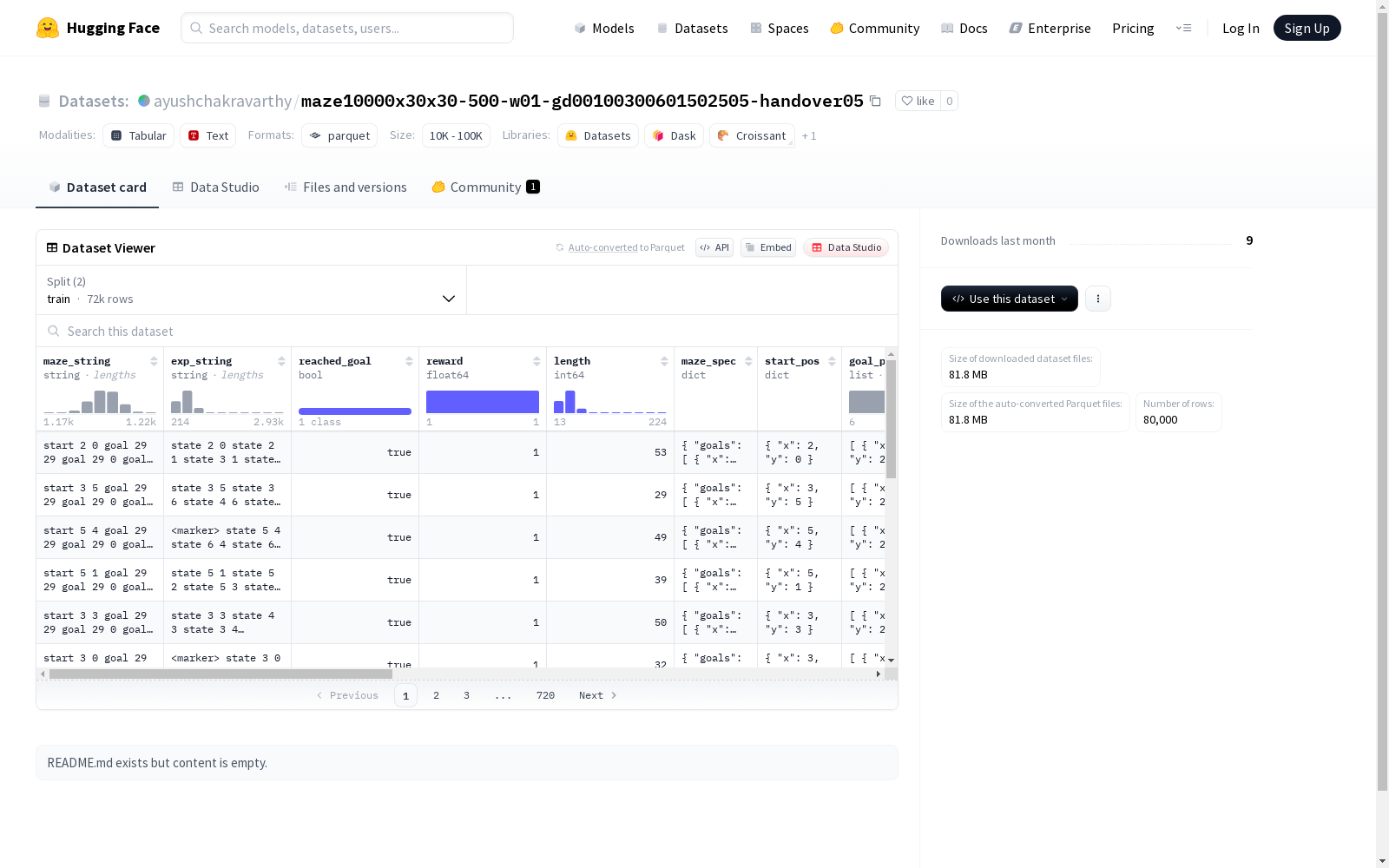Image resolution: width=1389 pixels, height=868 pixels.
Task: Go to the Next page of rows
Action: [x=598, y=695]
